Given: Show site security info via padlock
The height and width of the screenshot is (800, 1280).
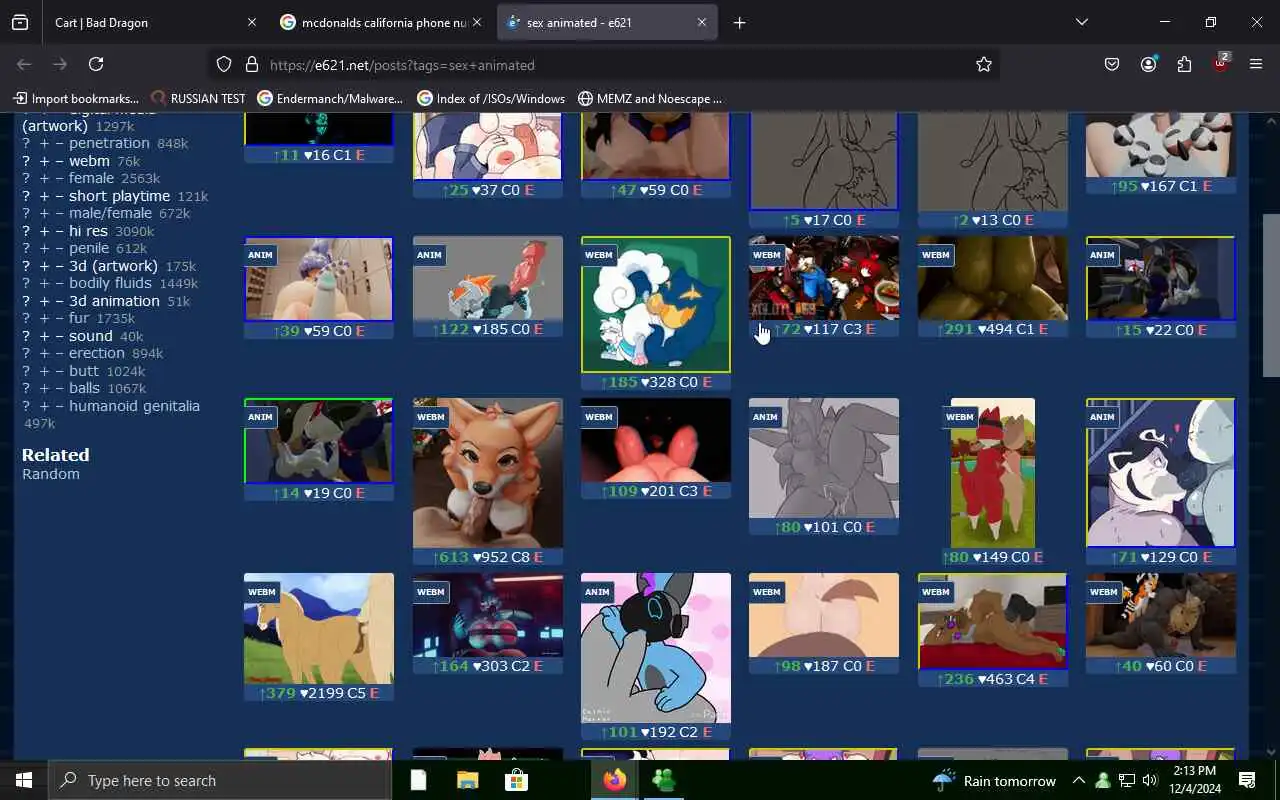Looking at the screenshot, I should coord(251,64).
